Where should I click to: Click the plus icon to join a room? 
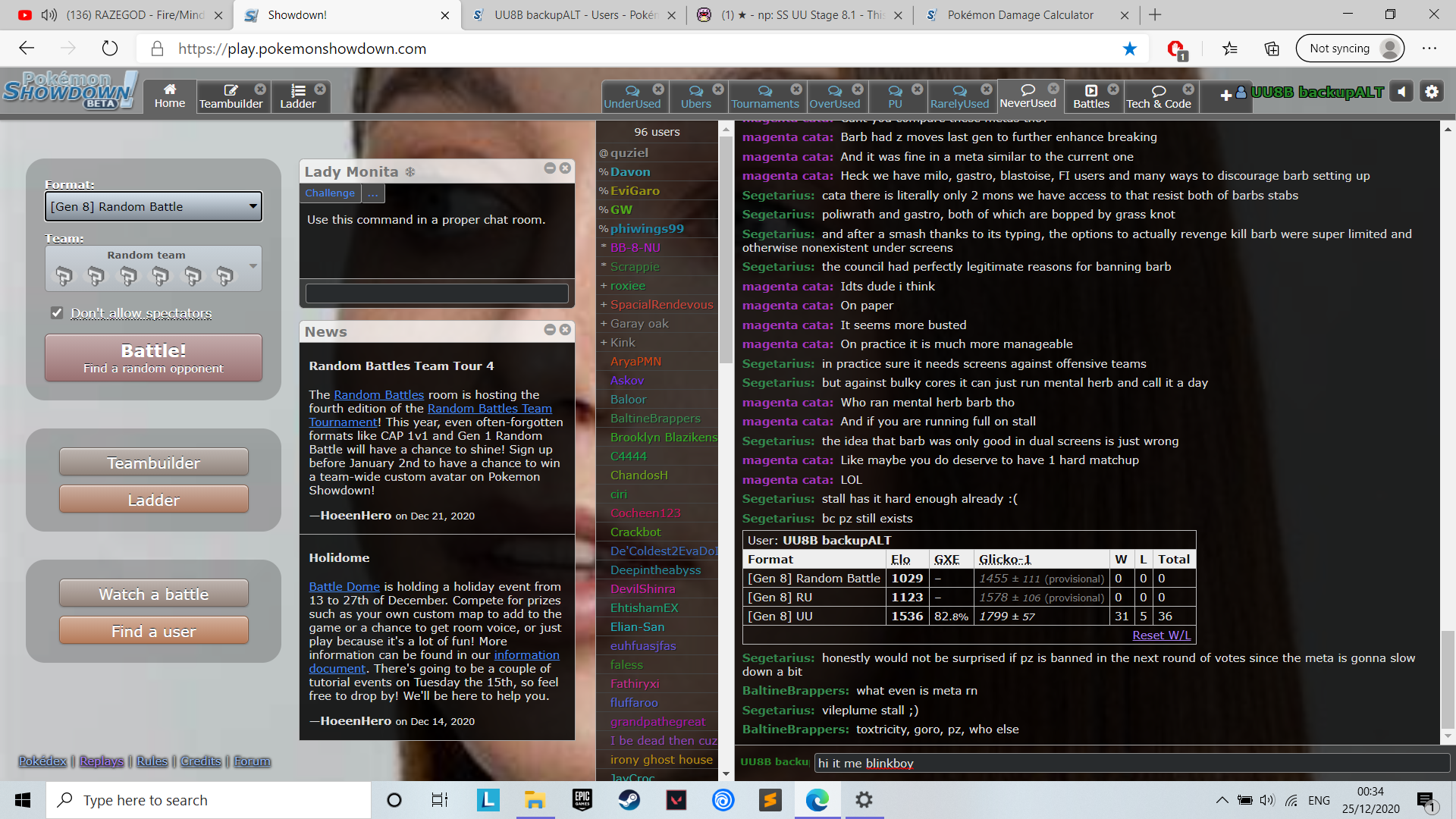click(1225, 96)
